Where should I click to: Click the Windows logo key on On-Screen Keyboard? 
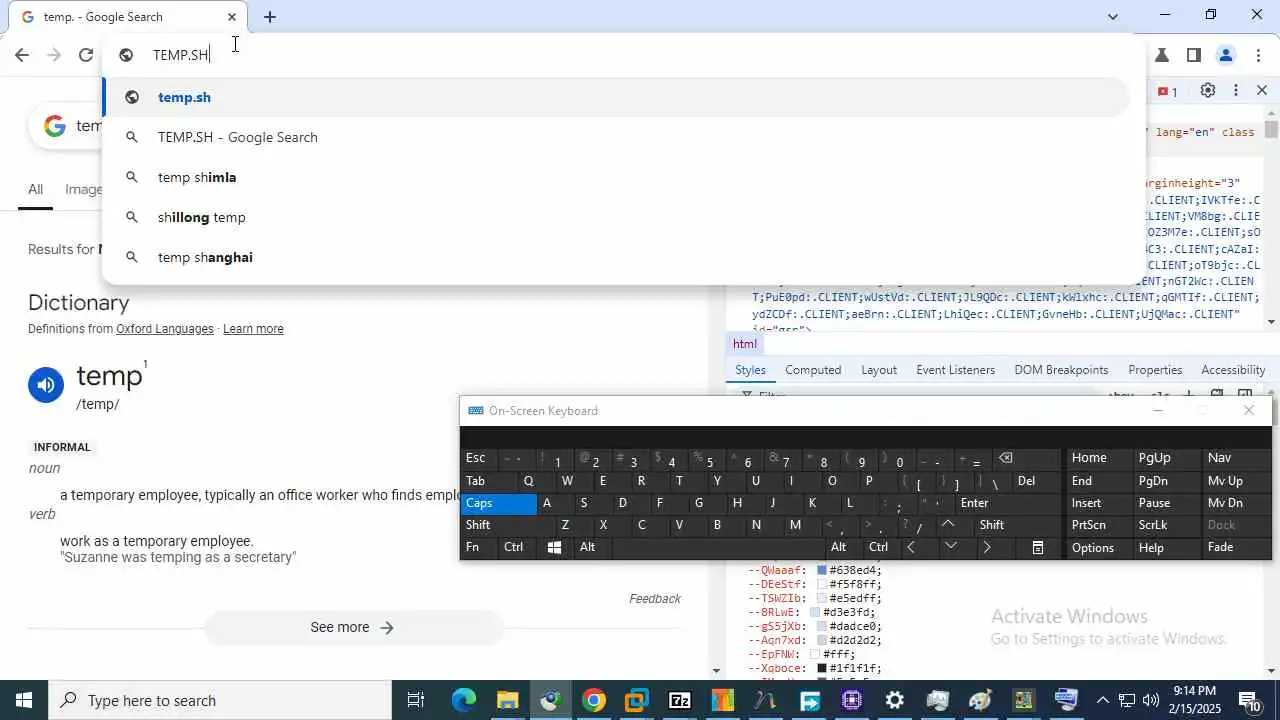554,547
